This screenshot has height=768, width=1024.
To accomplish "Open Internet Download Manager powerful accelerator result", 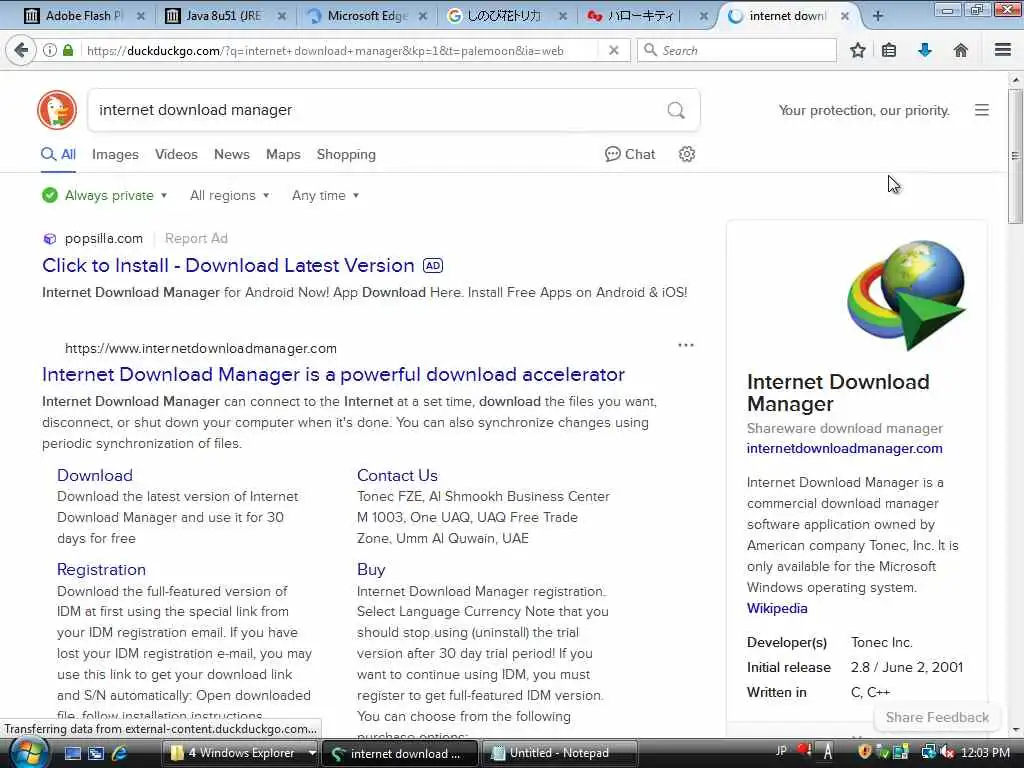I will pos(333,374).
